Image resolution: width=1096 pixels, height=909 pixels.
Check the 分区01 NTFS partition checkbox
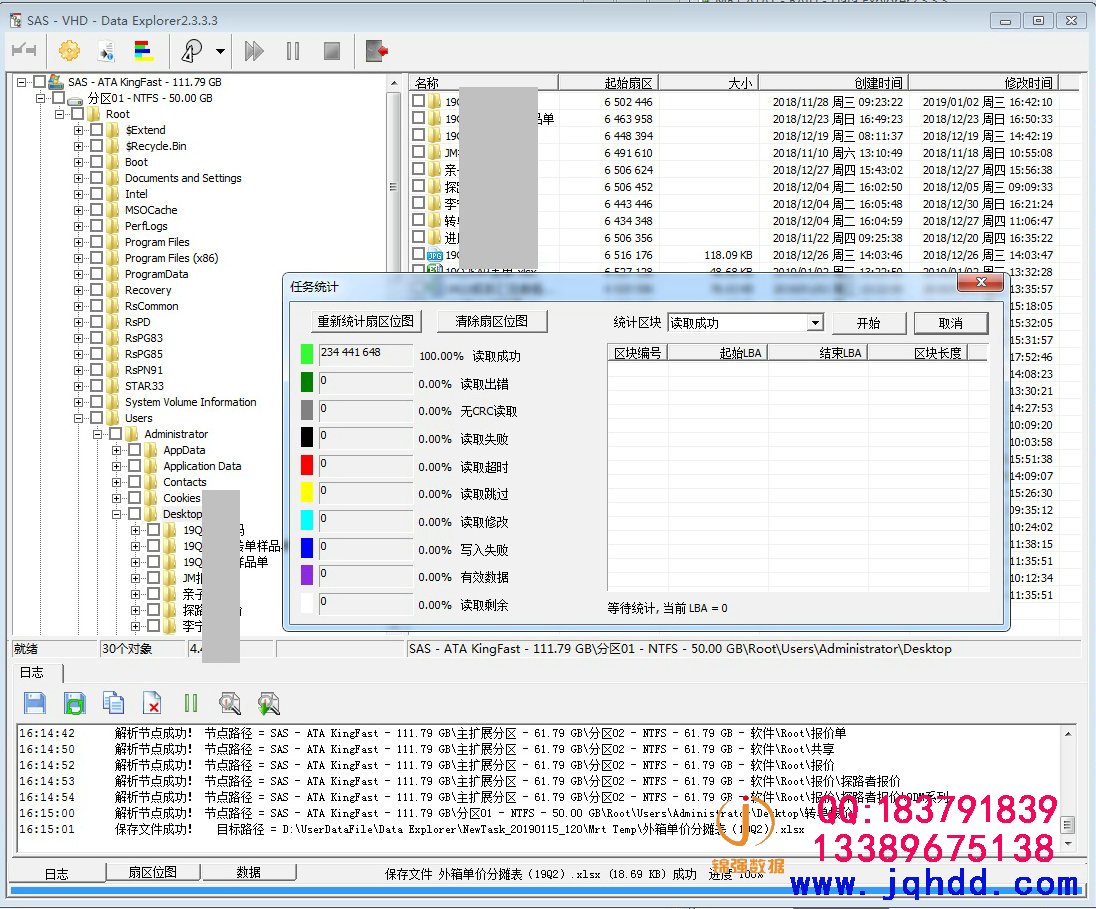pyautogui.click(x=58, y=98)
